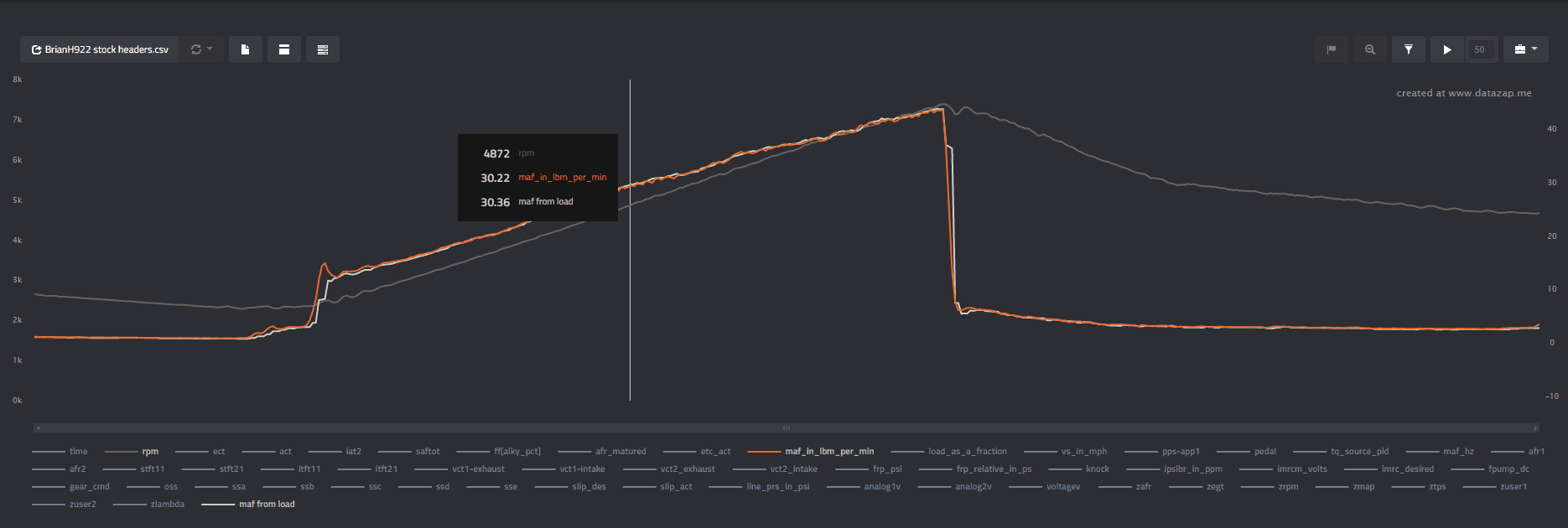Click the horizontal scrollbar below the chart
This screenshot has height=528, width=1568.
click(787, 427)
